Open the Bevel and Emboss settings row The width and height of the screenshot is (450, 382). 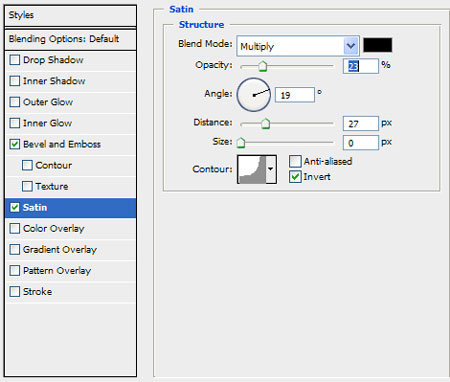pyautogui.click(x=70, y=144)
